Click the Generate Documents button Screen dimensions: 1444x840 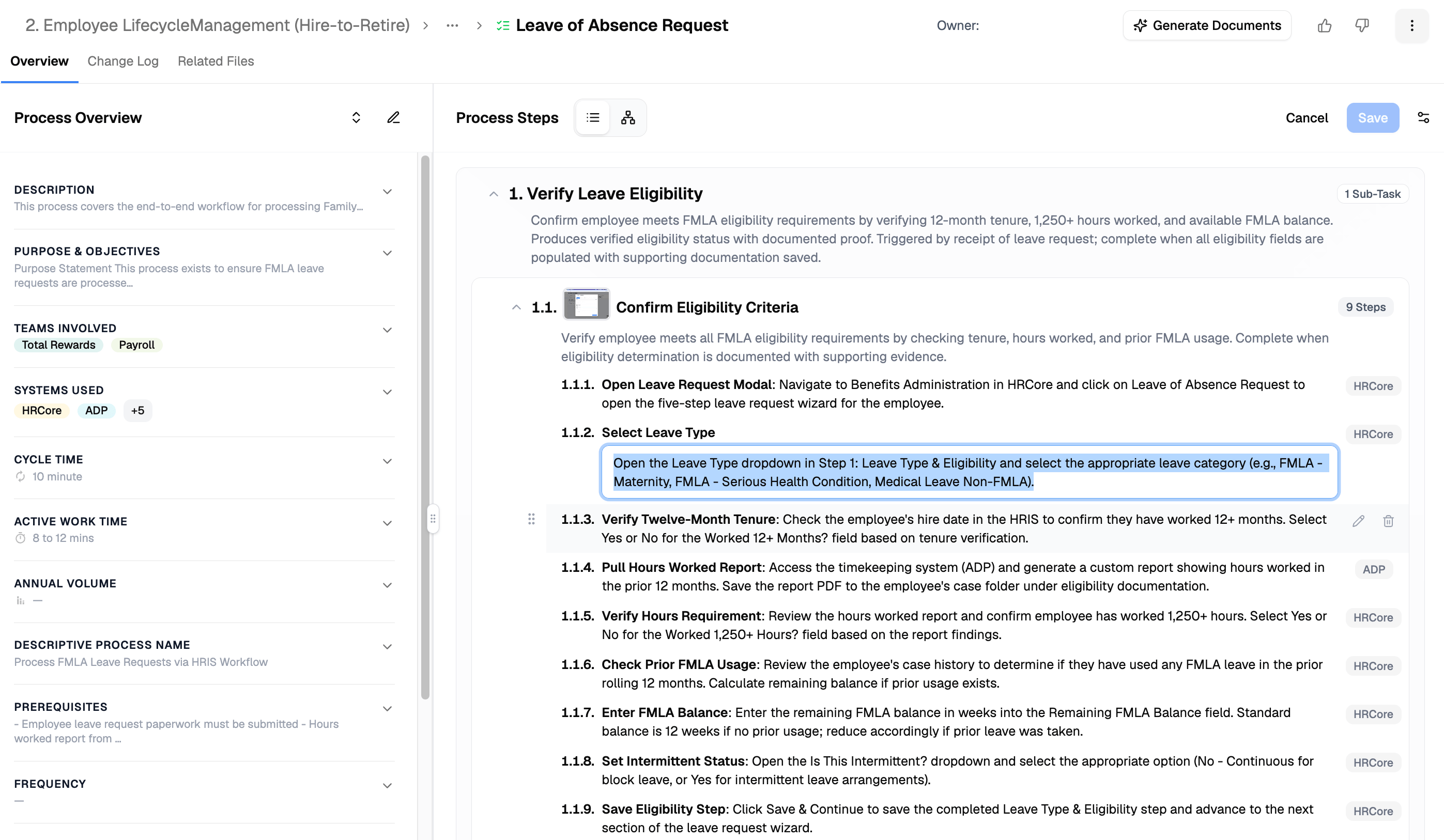(x=1207, y=25)
